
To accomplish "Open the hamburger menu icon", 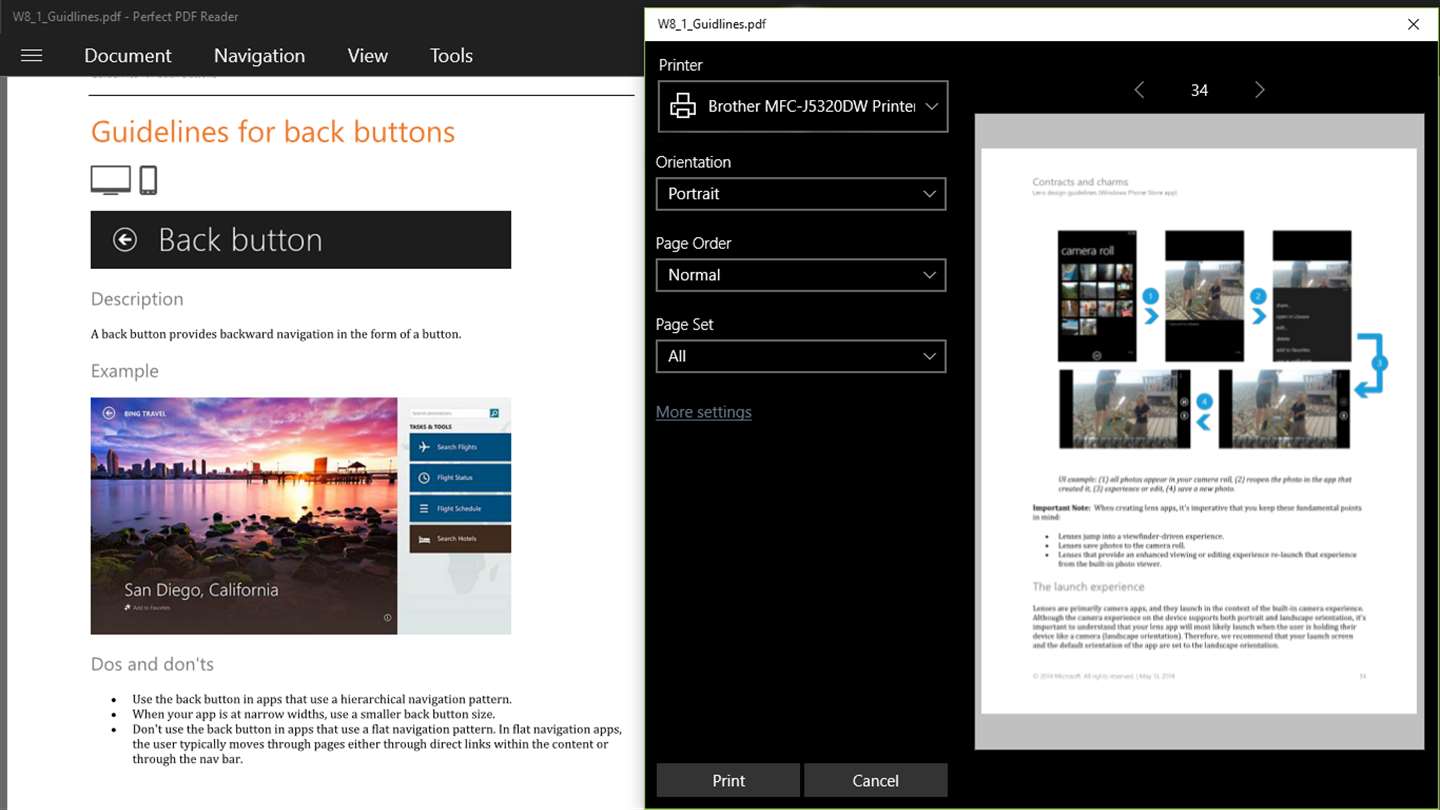I will (31, 56).
